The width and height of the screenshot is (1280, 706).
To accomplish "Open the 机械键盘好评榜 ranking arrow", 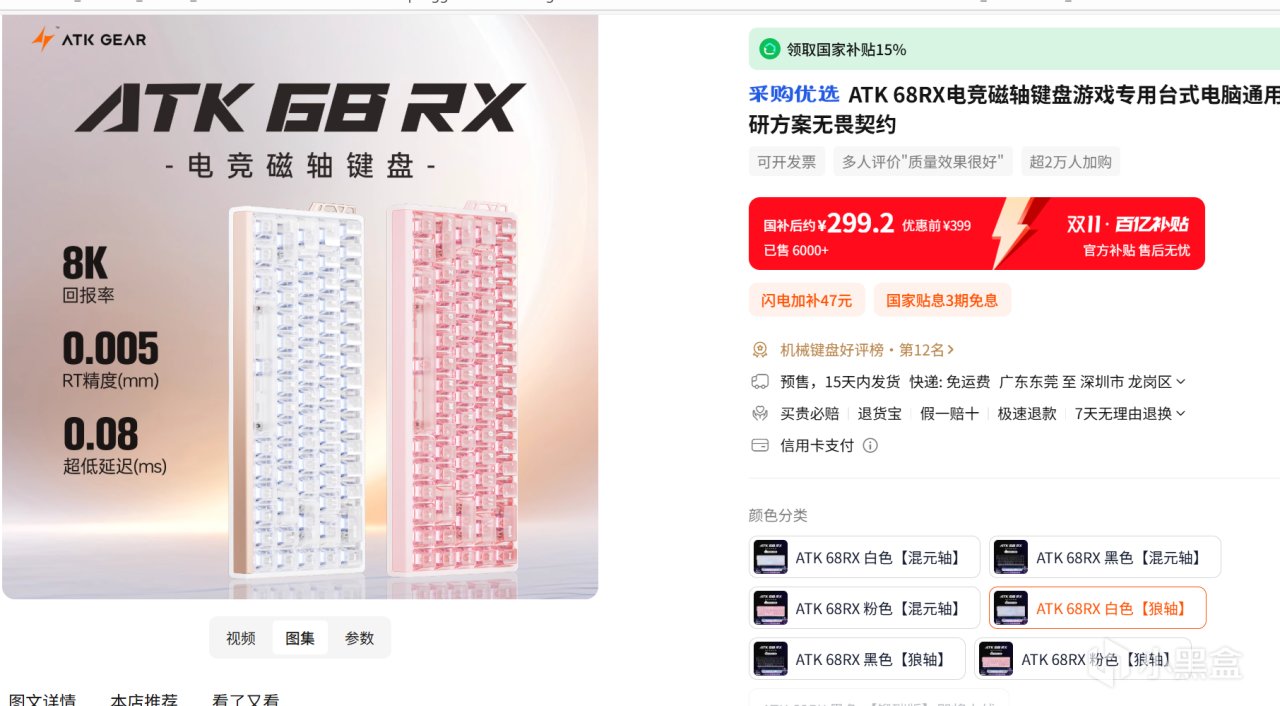I will 951,350.
